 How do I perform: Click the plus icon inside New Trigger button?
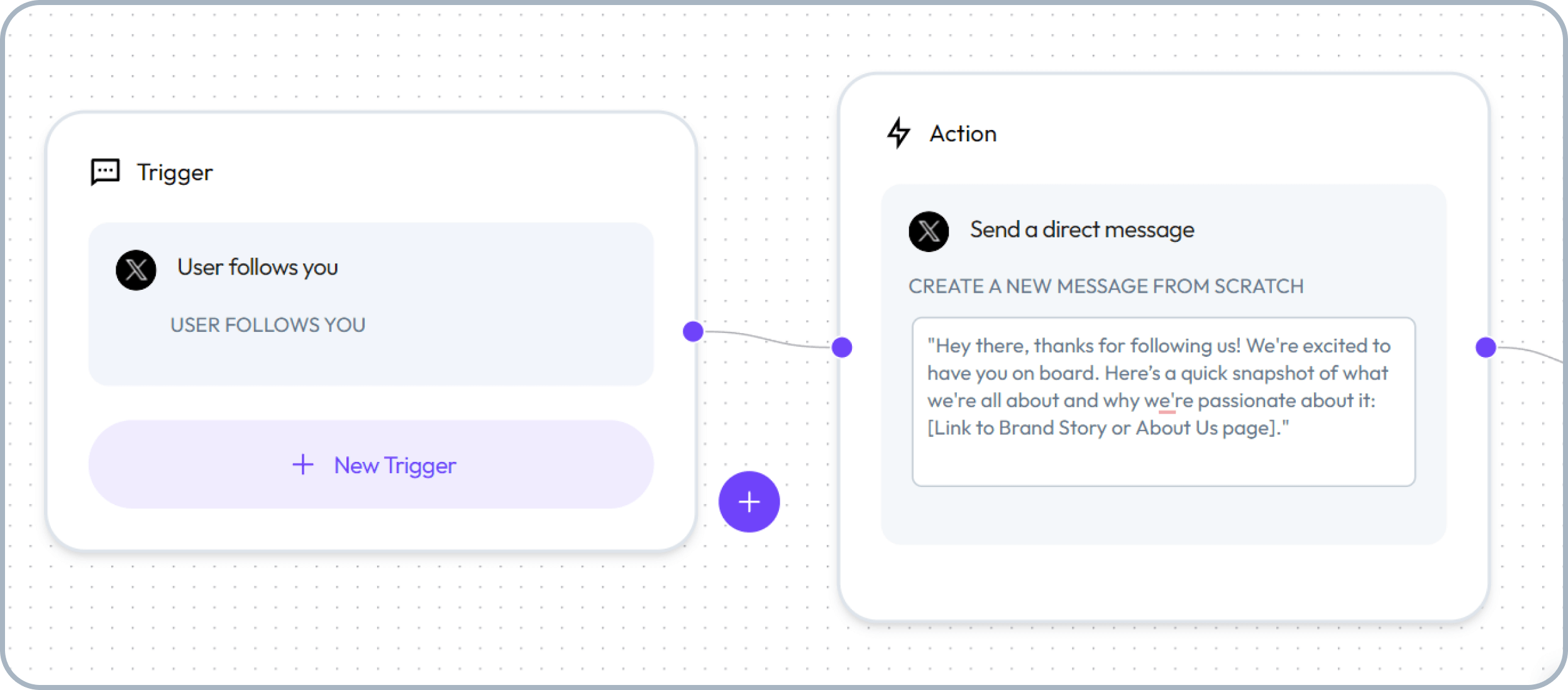[302, 465]
